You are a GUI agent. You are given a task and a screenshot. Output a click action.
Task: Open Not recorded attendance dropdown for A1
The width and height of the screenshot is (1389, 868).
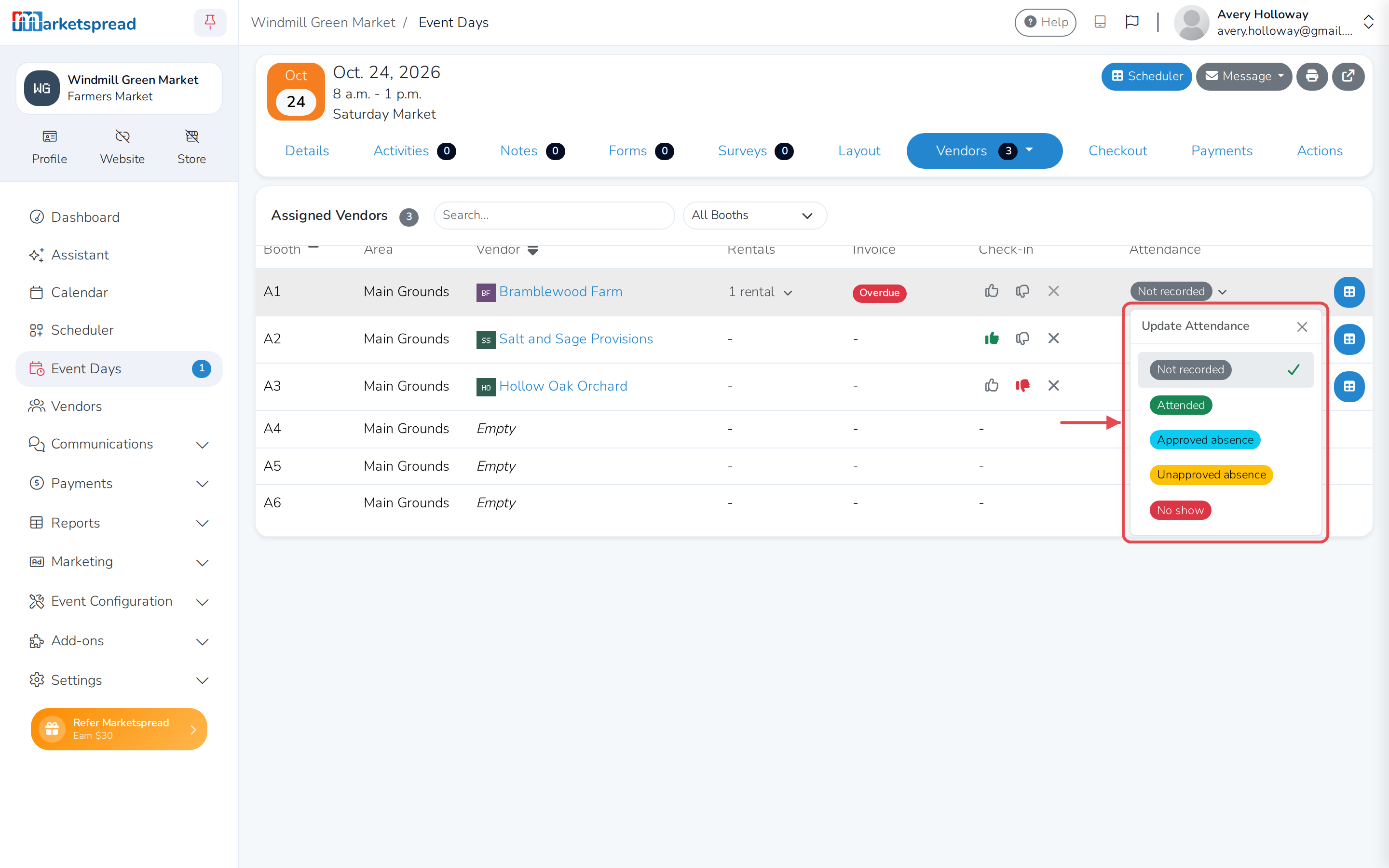[1178, 292]
